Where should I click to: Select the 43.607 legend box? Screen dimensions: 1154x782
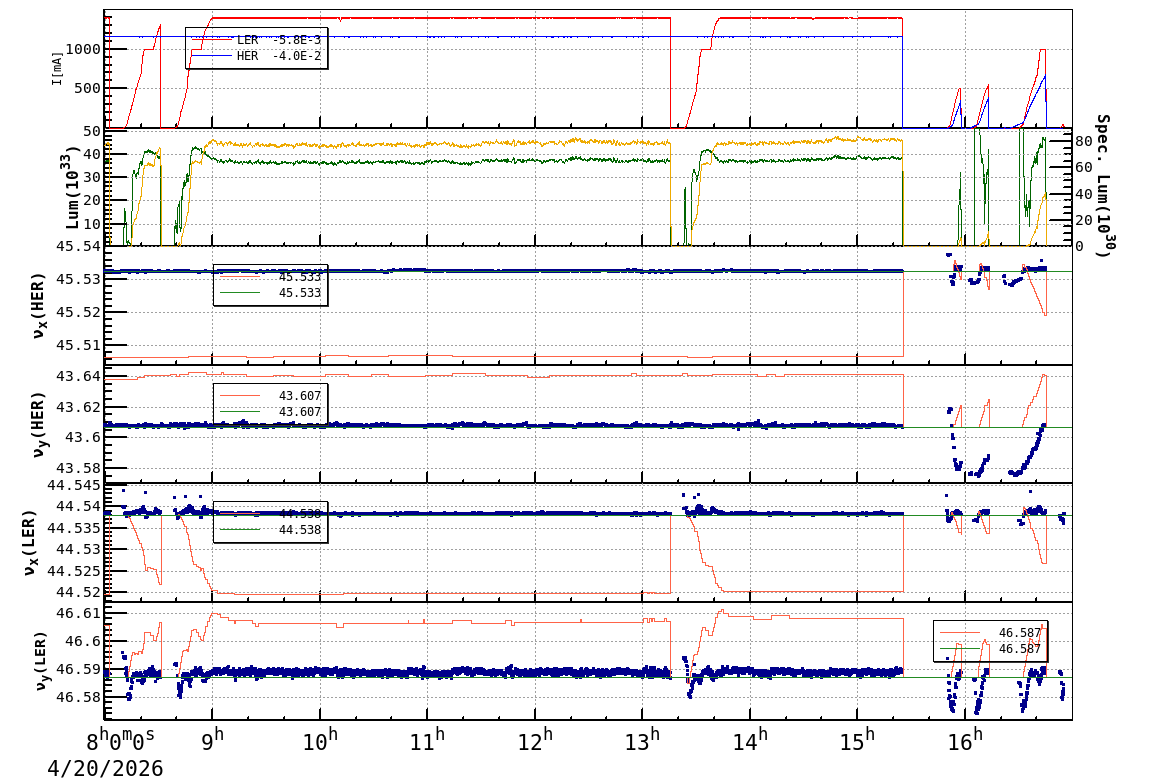coord(270,404)
